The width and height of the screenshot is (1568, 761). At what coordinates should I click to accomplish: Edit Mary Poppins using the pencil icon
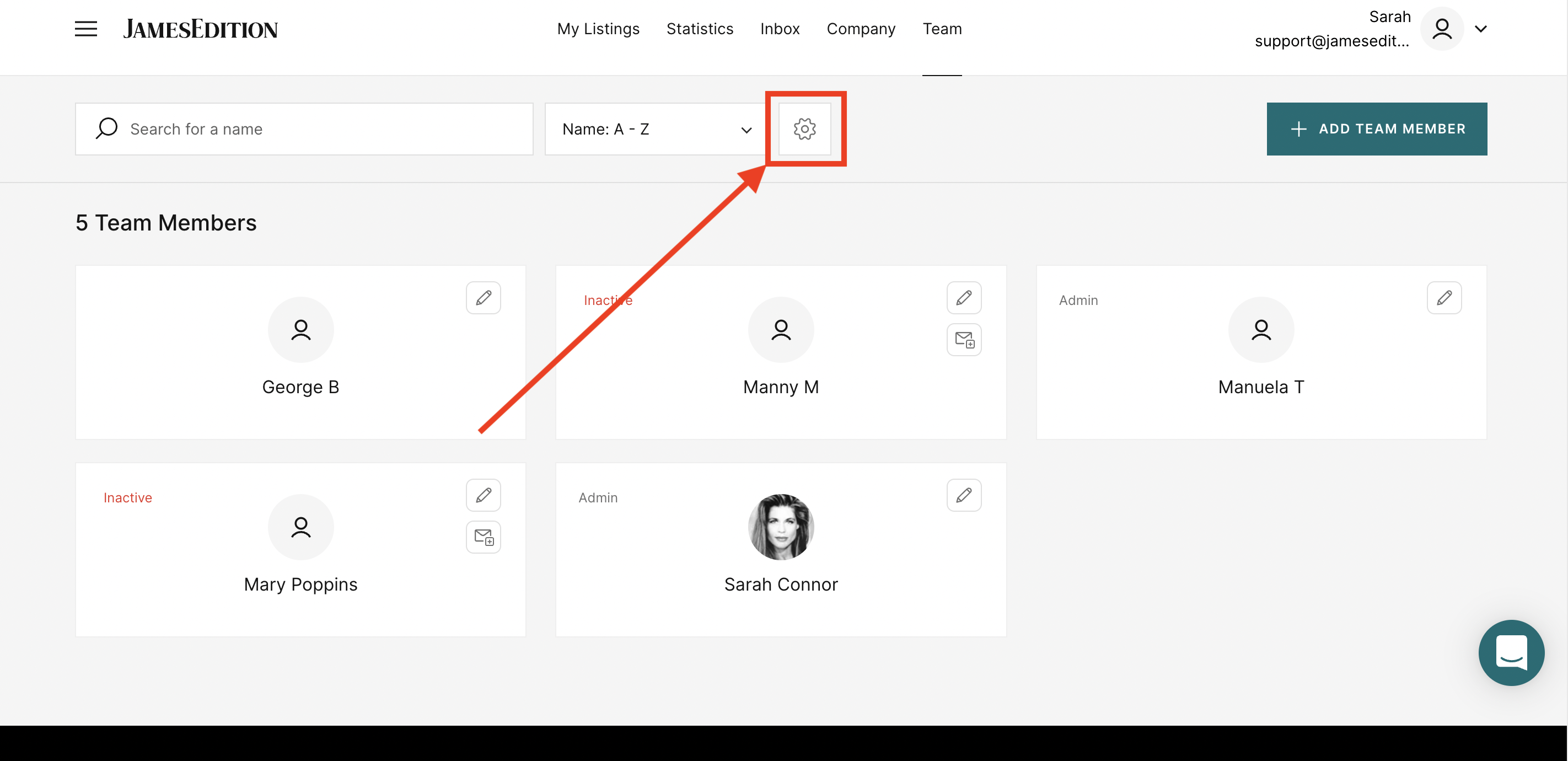[x=483, y=495]
